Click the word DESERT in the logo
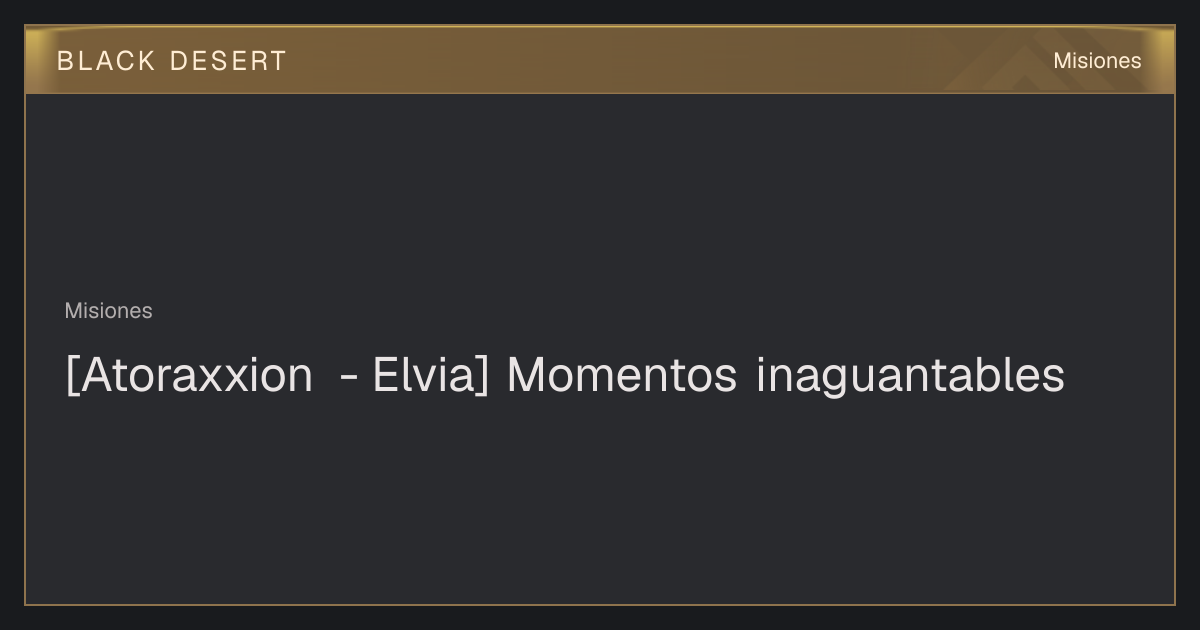 [228, 61]
